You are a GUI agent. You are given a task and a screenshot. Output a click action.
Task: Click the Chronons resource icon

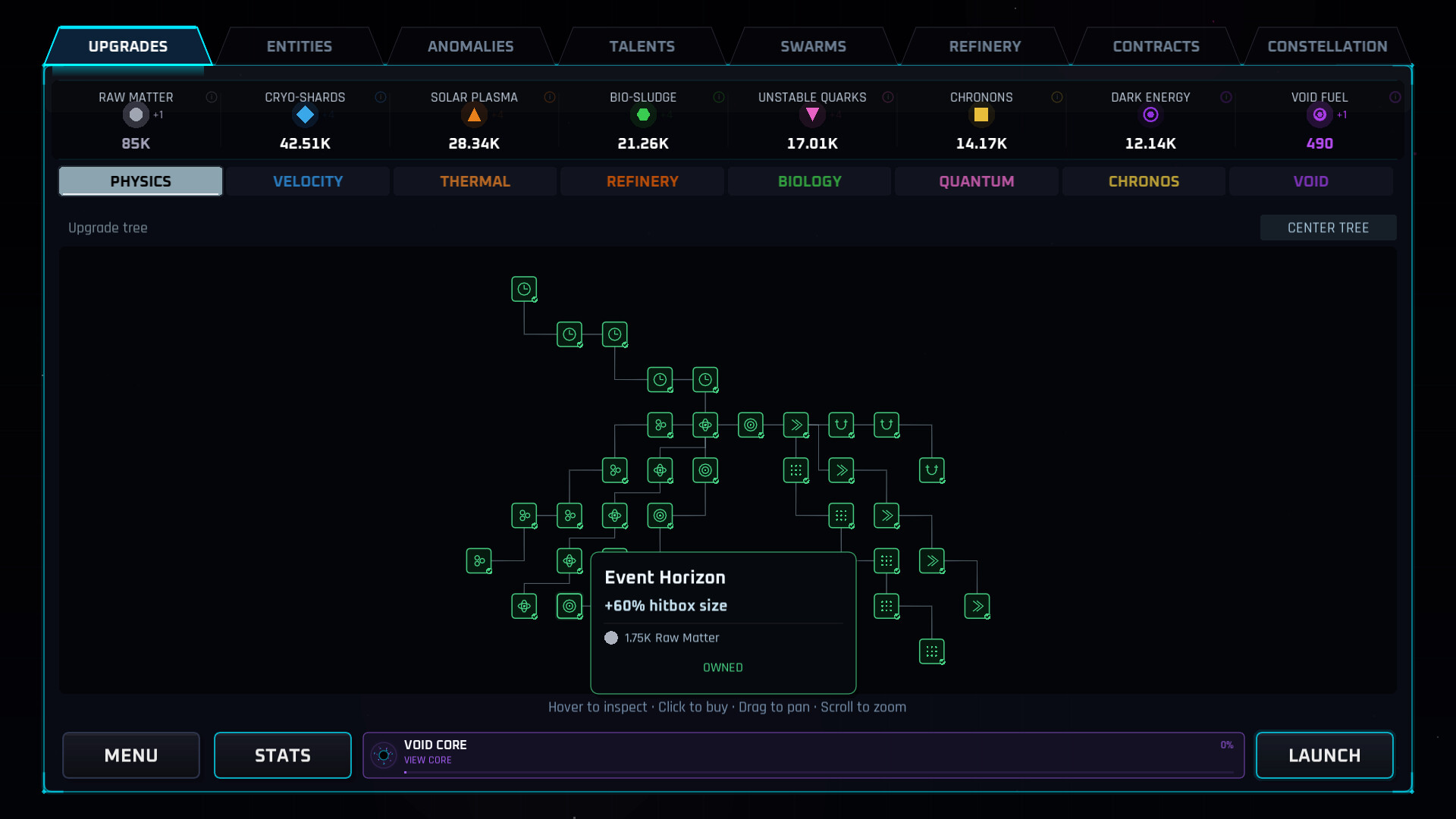coord(981,115)
